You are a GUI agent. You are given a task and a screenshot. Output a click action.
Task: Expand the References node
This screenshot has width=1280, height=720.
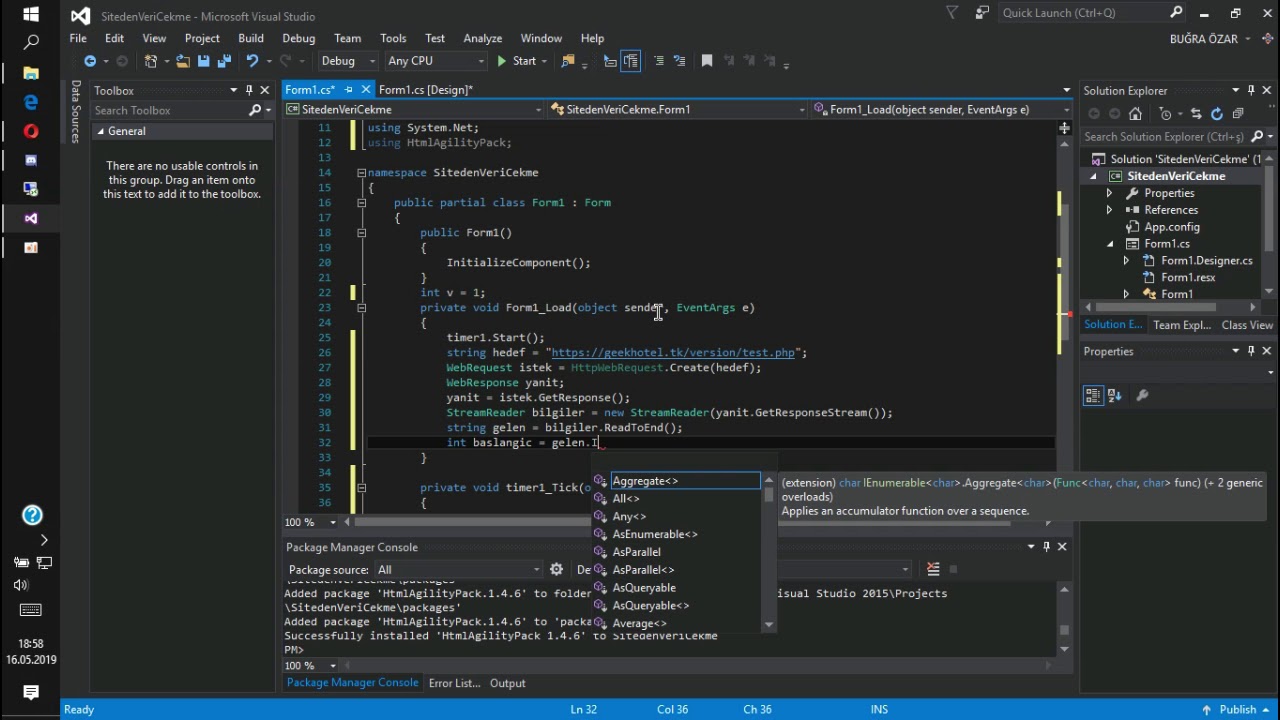pos(1109,210)
